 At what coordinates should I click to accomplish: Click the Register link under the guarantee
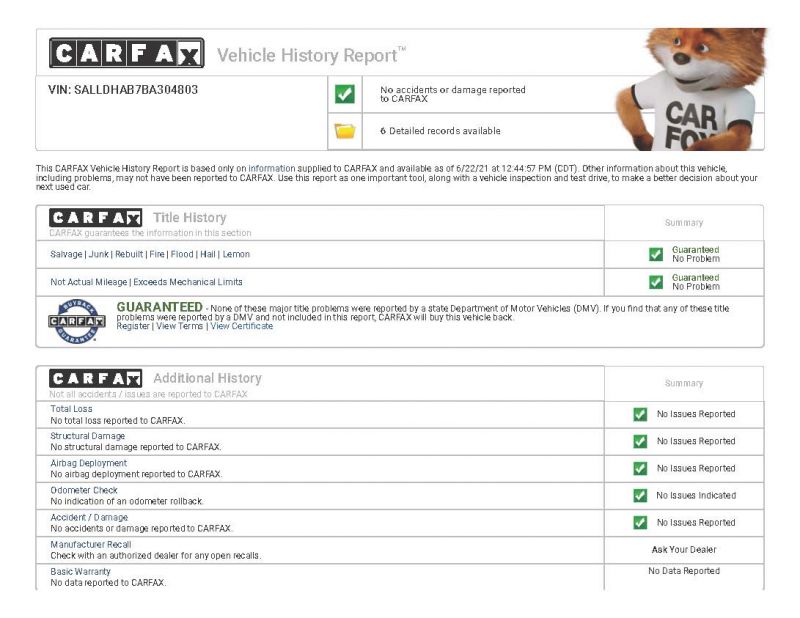point(133,326)
